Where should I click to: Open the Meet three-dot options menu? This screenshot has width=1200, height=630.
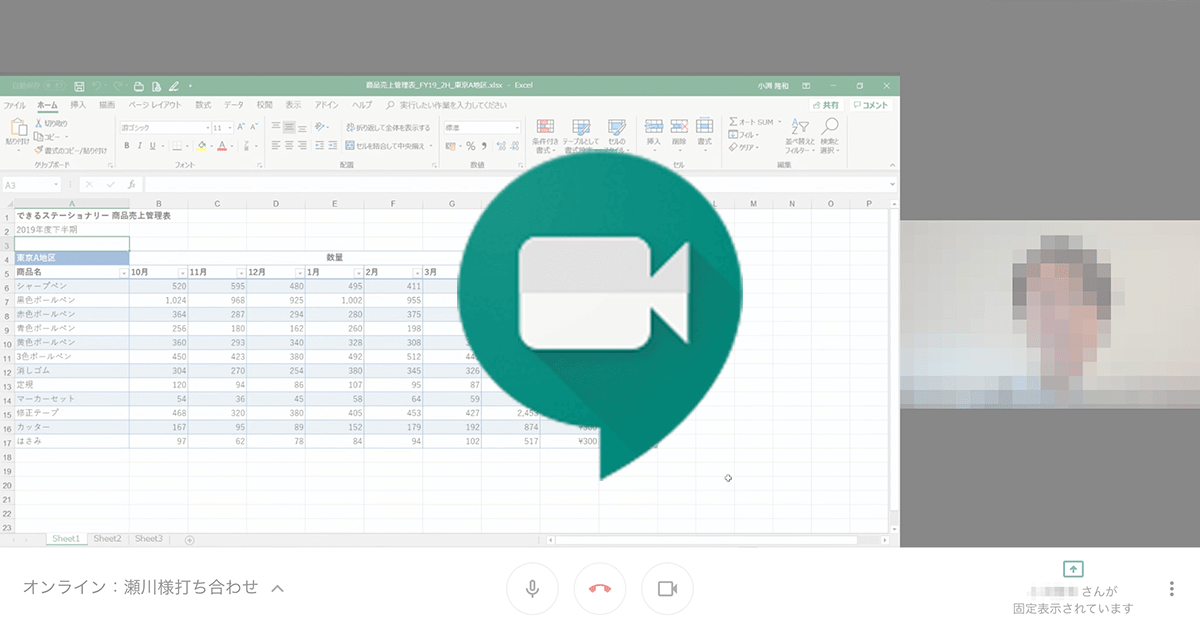(1171, 589)
